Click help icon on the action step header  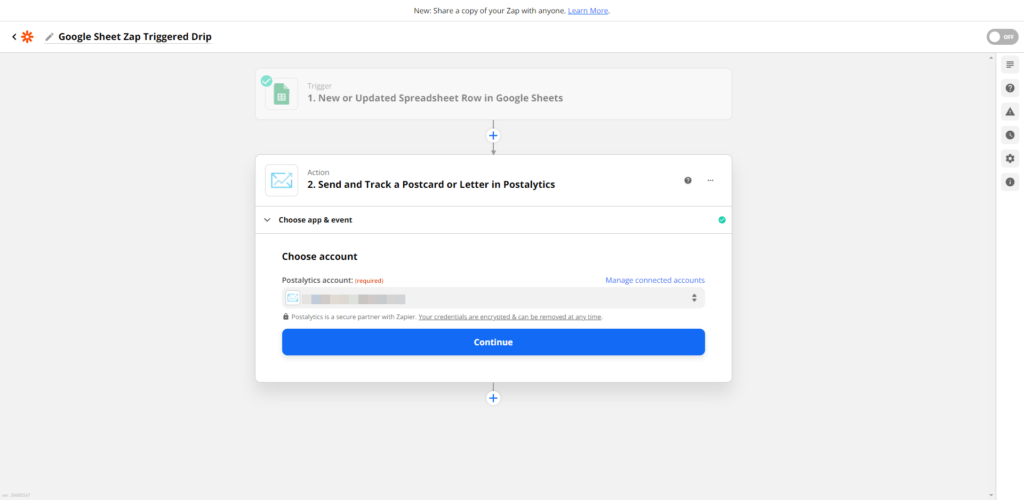click(688, 180)
